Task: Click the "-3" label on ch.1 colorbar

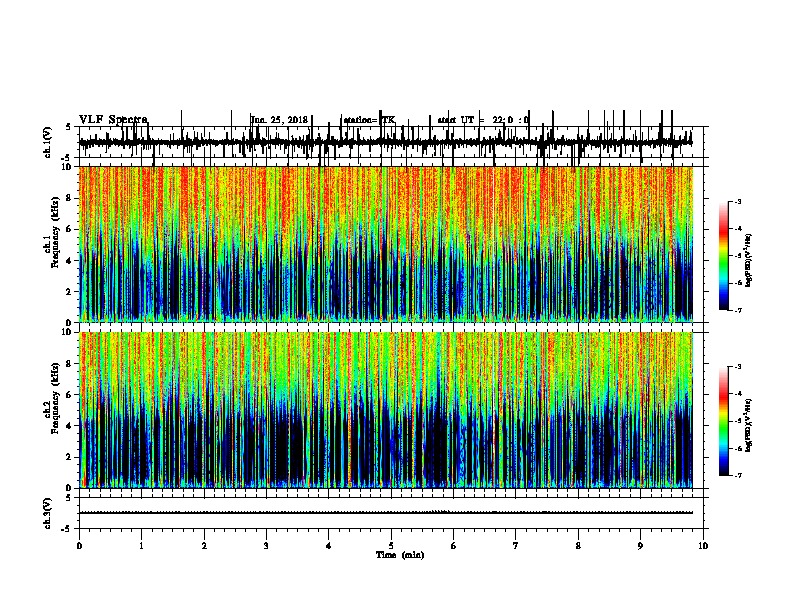Action: (738, 201)
